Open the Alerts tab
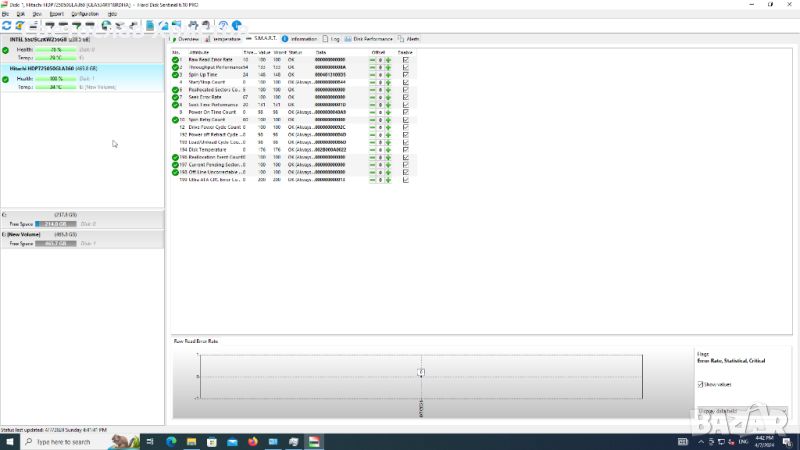The width and height of the screenshot is (800, 450). pos(410,38)
